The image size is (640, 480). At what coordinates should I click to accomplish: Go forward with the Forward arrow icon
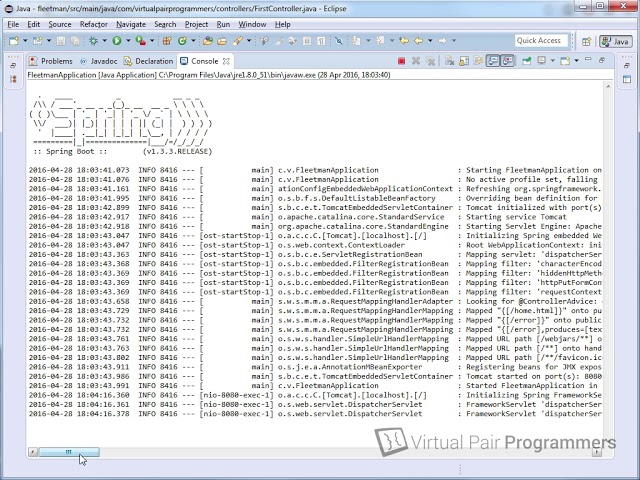pos(442,40)
